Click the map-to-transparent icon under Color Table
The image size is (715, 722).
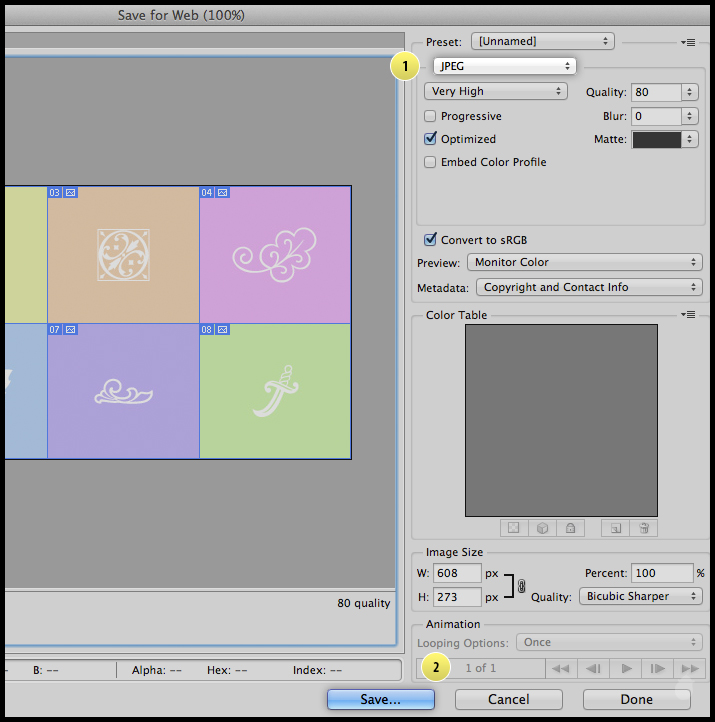coord(513,528)
